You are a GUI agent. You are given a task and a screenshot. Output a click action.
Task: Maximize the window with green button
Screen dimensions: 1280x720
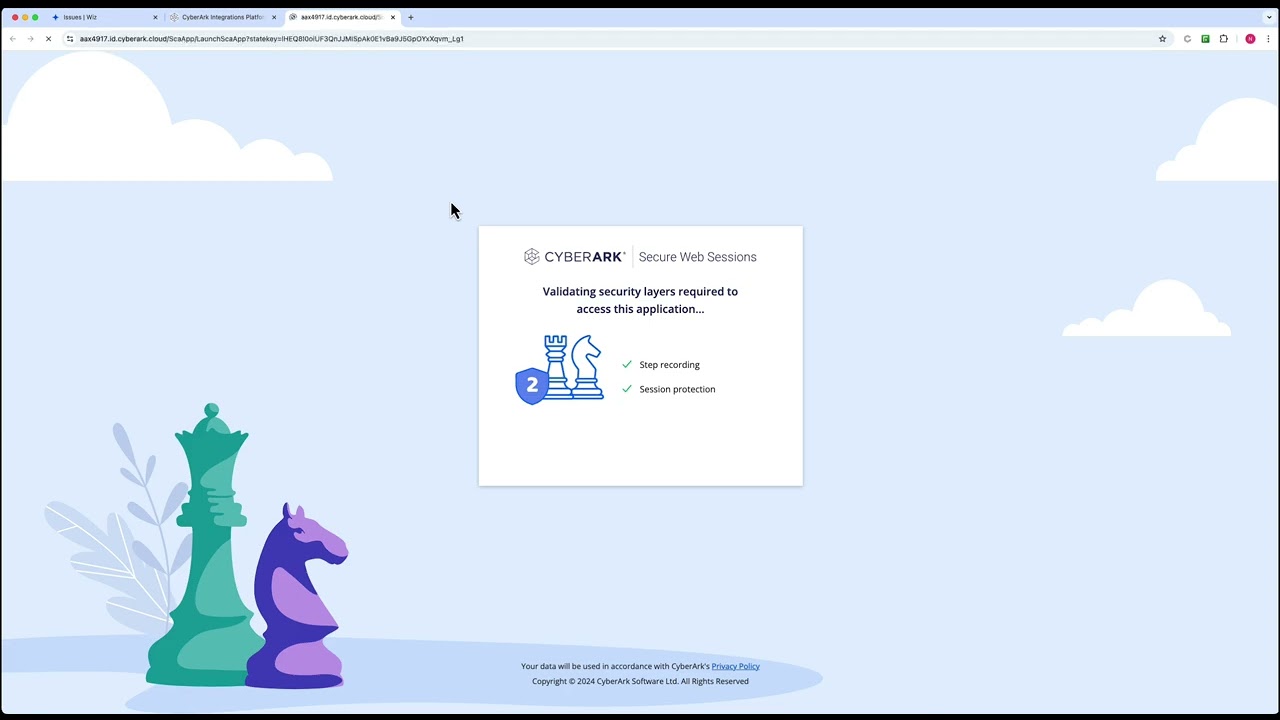point(35,17)
